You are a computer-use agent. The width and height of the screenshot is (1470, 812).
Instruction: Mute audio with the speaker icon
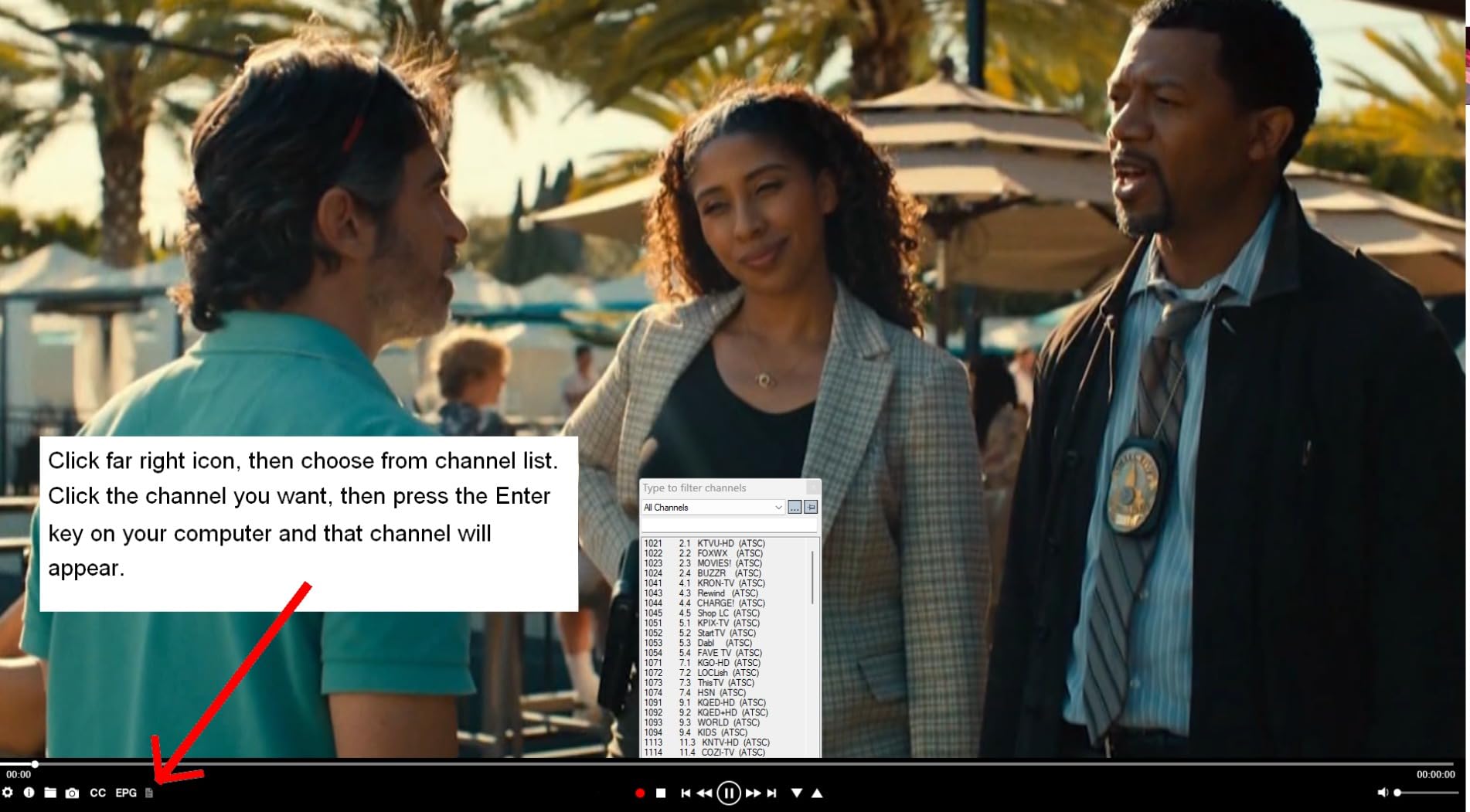(x=1383, y=792)
